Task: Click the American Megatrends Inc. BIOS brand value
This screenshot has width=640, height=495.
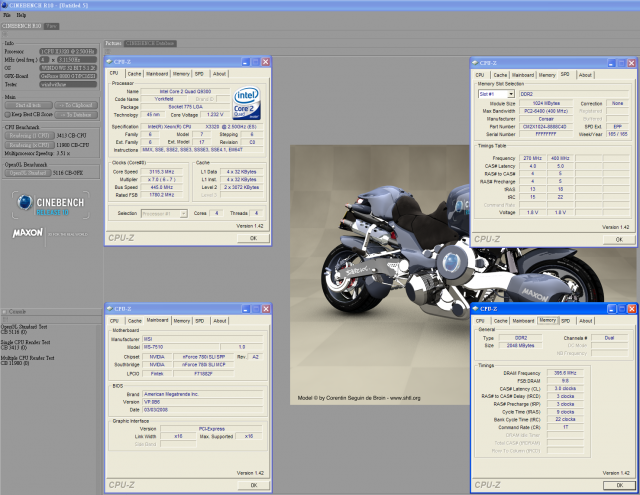Action: (x=203, y=395)
